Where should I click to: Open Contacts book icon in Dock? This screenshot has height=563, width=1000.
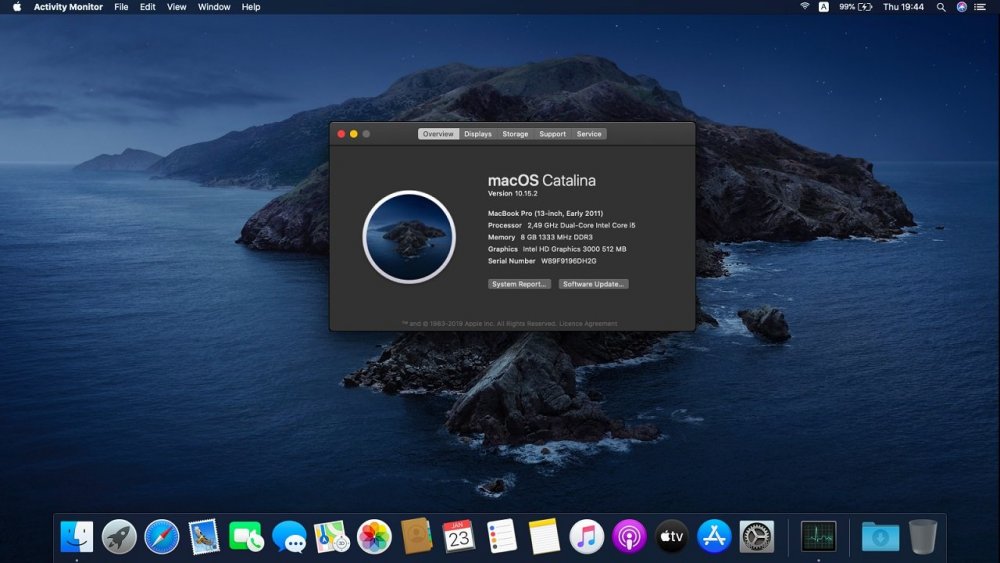[x=416, y=536]
